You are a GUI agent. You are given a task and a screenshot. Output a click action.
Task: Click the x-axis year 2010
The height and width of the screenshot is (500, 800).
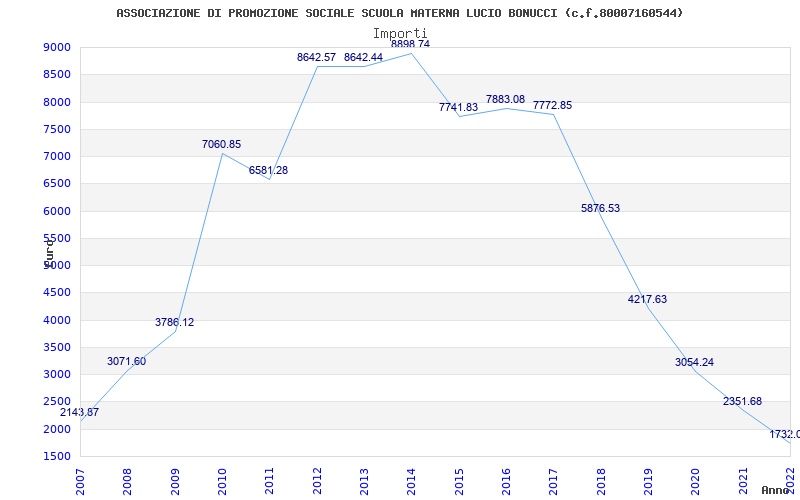222,481
